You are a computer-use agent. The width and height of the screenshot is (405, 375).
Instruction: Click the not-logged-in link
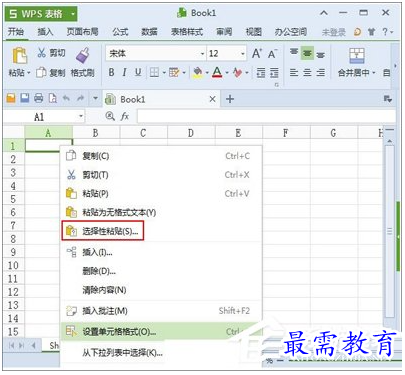pyautogui.click(x=333, y=32)
